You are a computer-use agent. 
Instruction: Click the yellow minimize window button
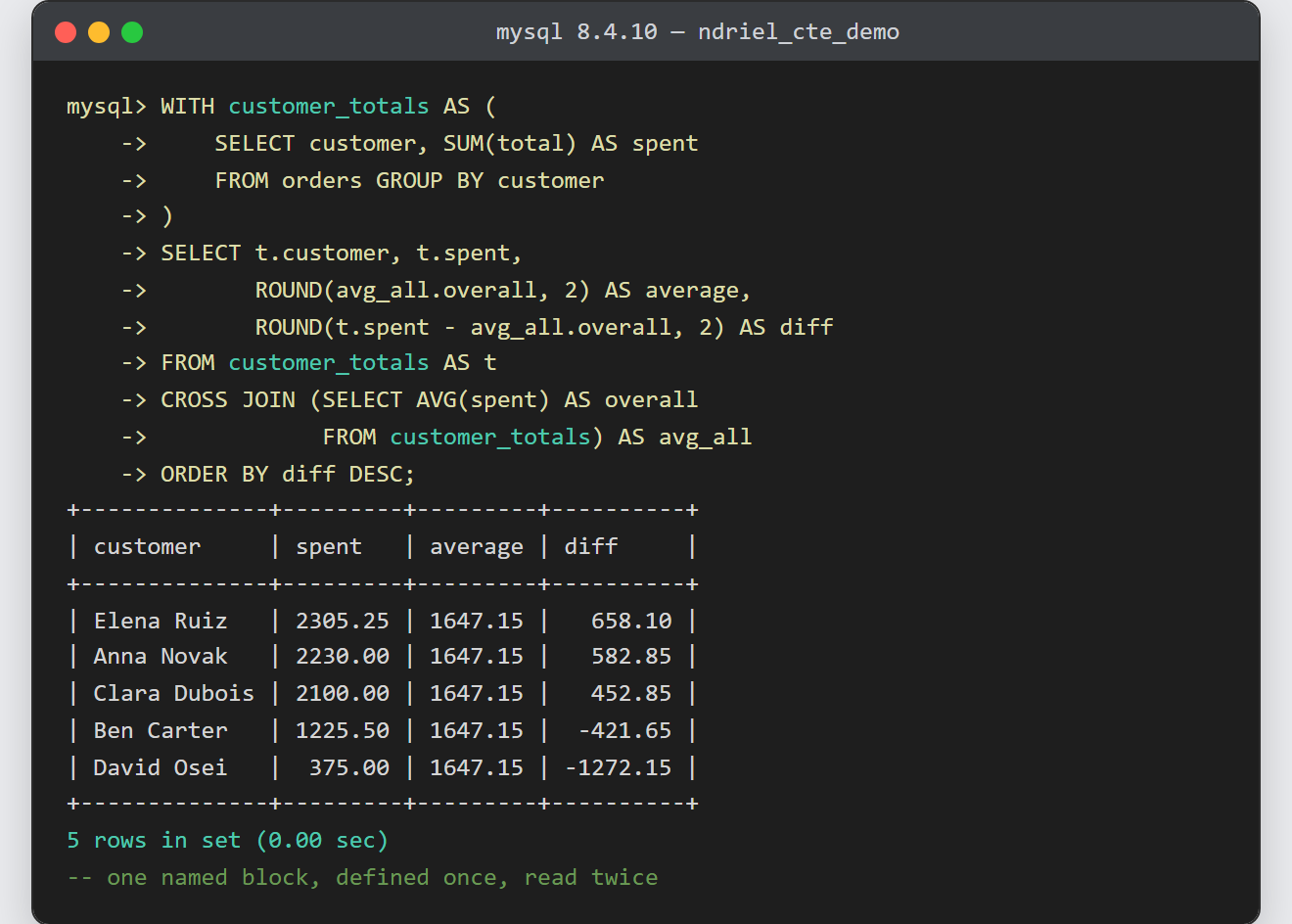(99, 32)
